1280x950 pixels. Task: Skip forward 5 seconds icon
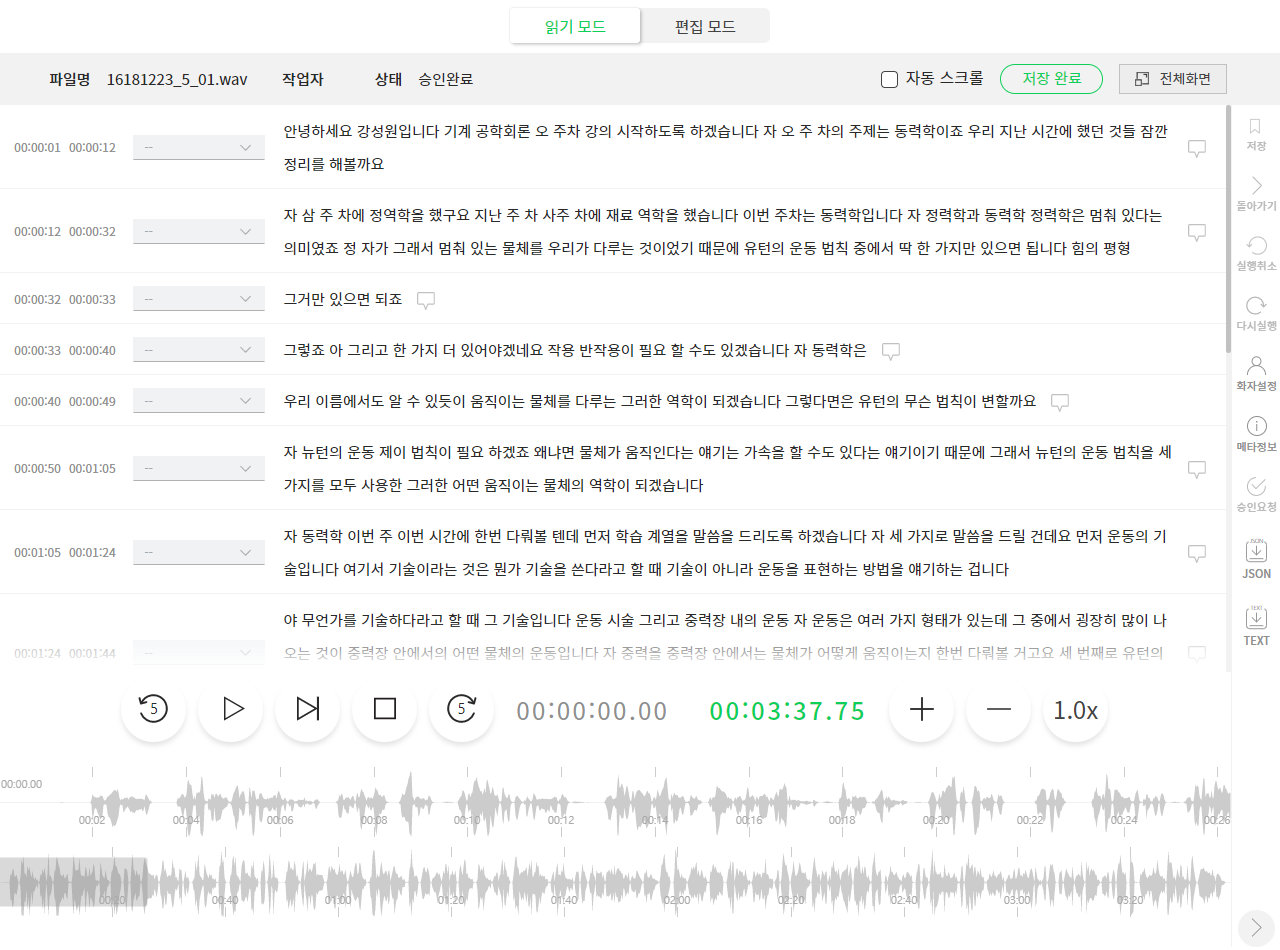point(461,709)
